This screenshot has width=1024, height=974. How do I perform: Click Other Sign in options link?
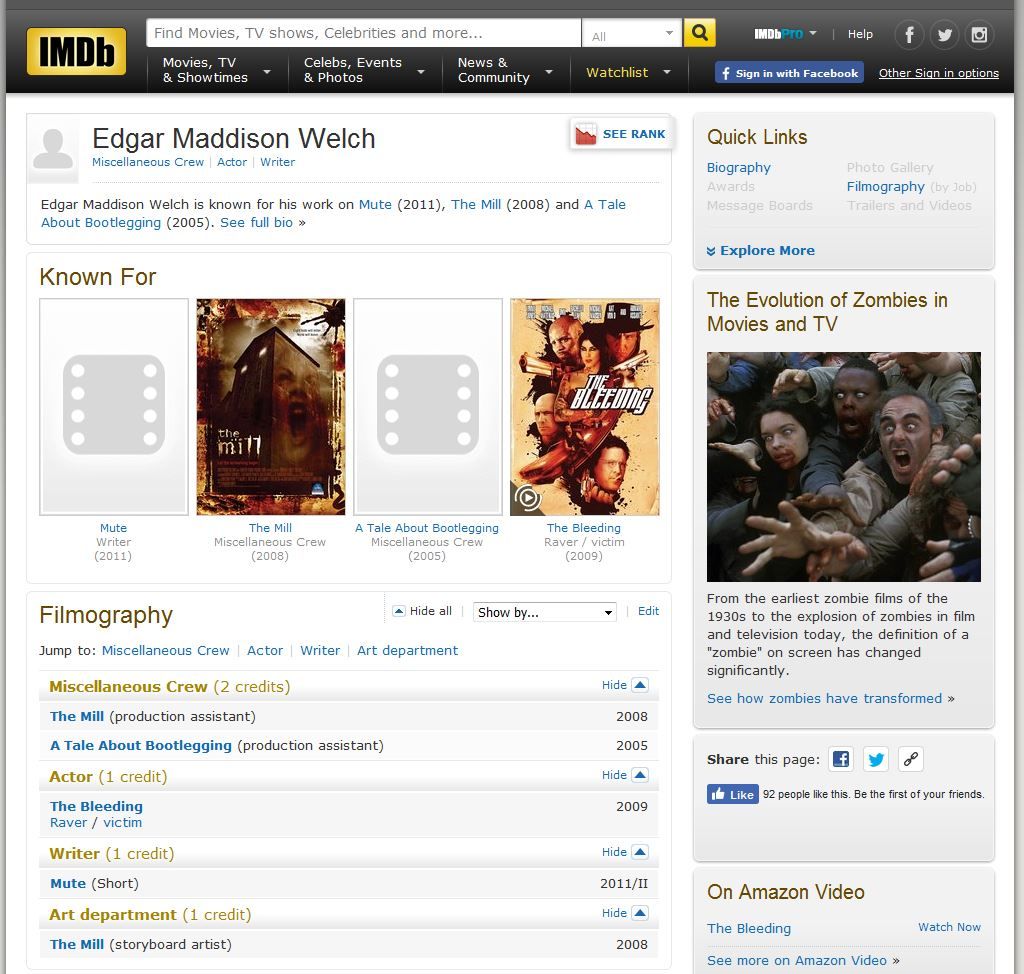pyautogui.click(x=938, y=73)
